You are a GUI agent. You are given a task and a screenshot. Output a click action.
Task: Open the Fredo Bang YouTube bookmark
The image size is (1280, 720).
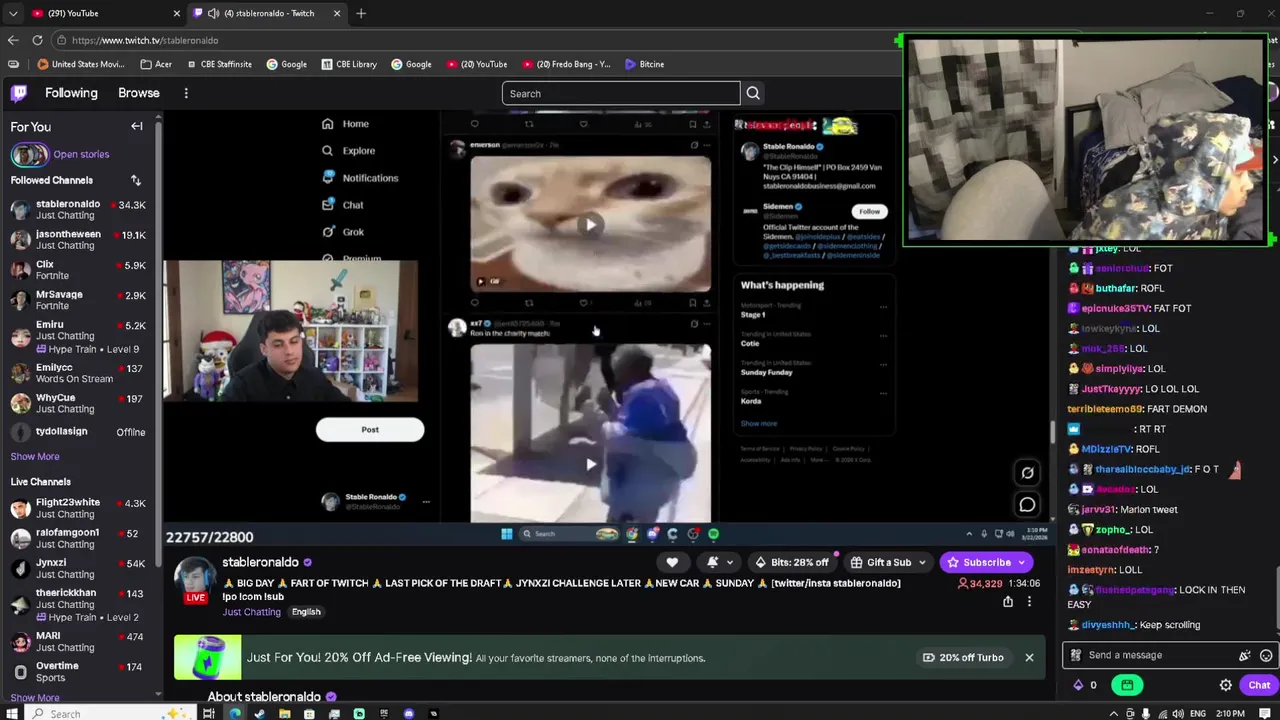566,64
